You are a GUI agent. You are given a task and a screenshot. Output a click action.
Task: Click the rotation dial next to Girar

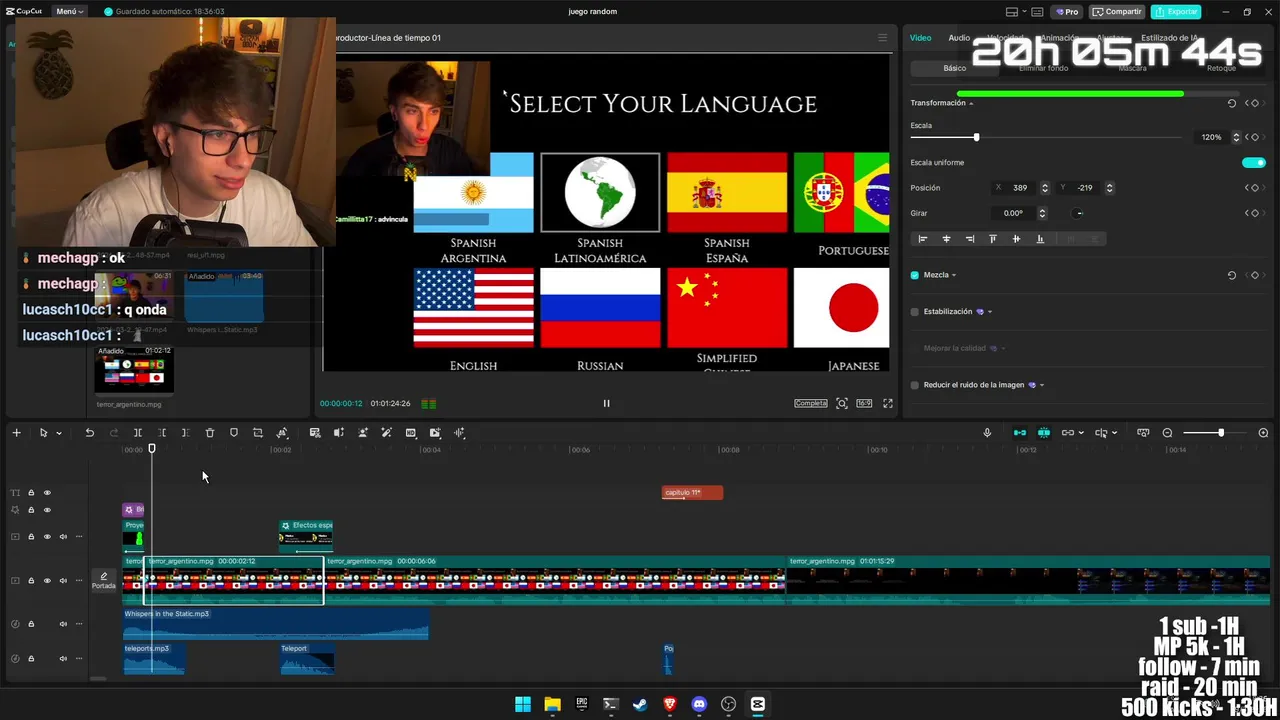point(1079,213)
